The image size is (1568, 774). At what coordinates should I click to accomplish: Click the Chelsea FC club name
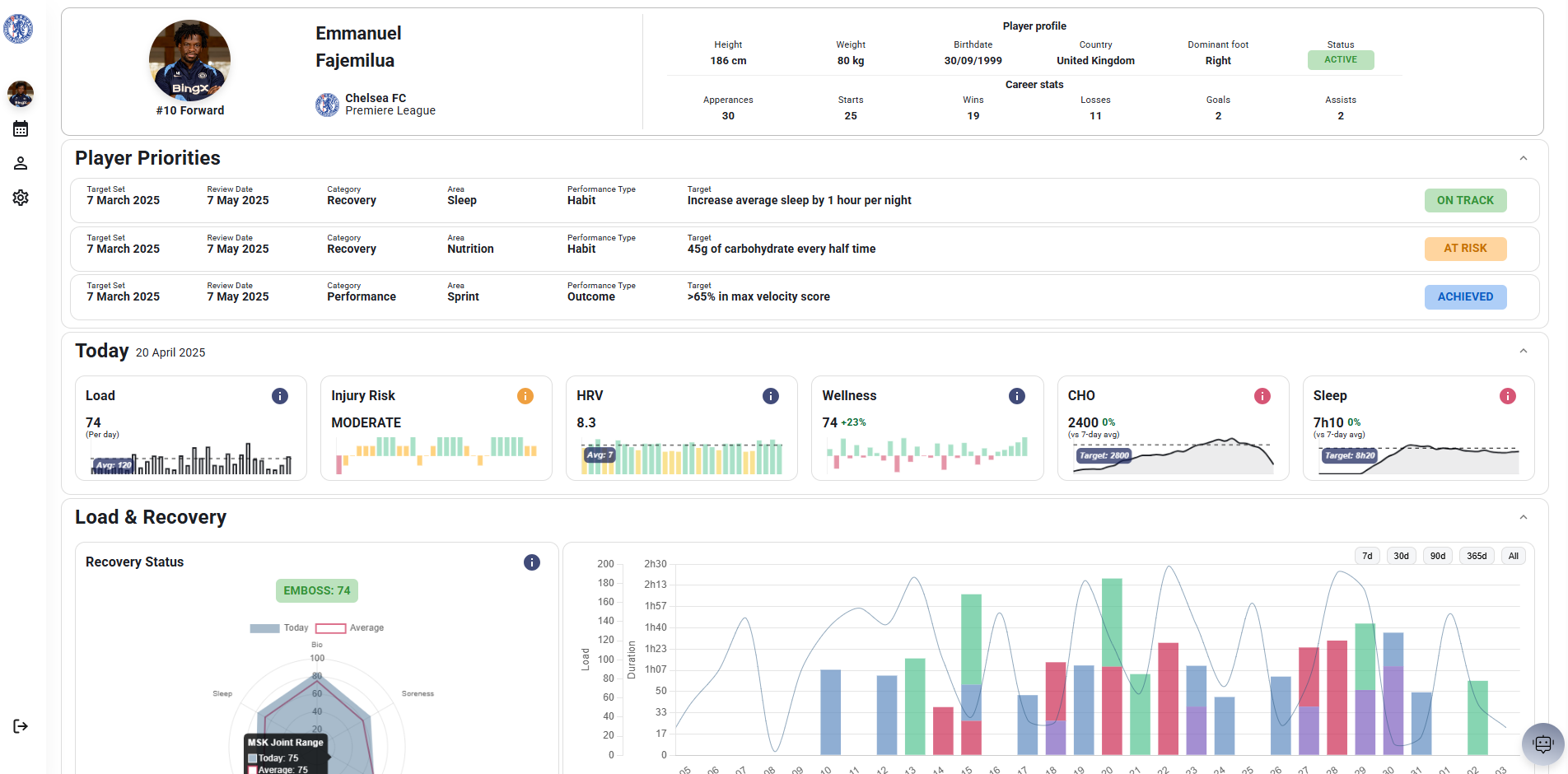pyautogui.click(x=376, y=98)
